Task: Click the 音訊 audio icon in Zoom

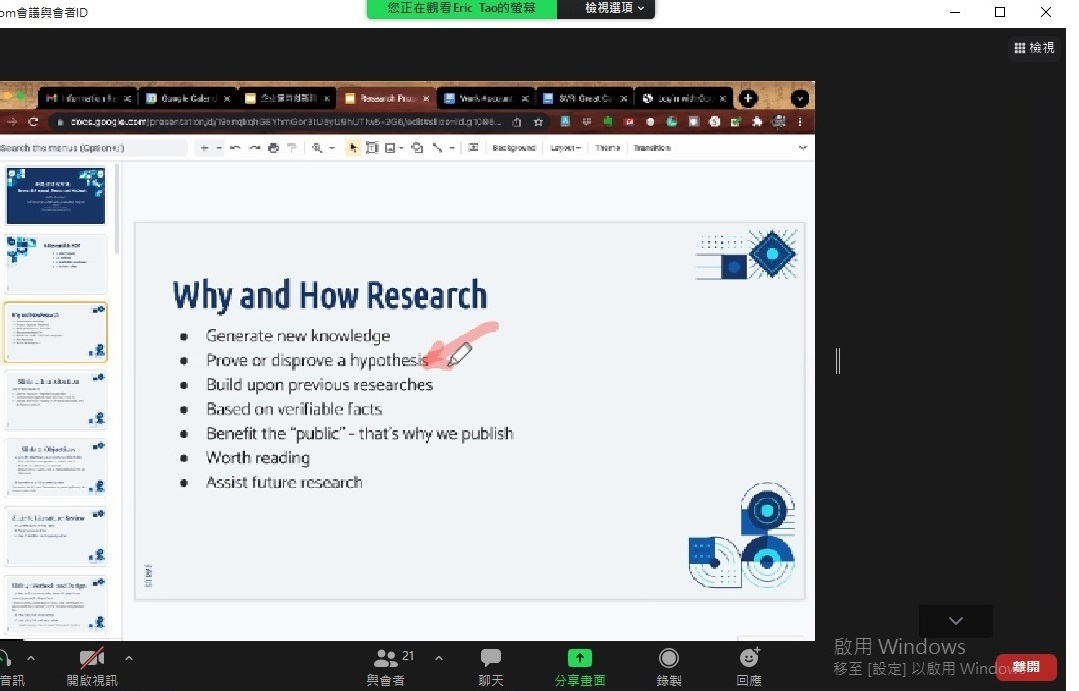Action: coord(6,658)
